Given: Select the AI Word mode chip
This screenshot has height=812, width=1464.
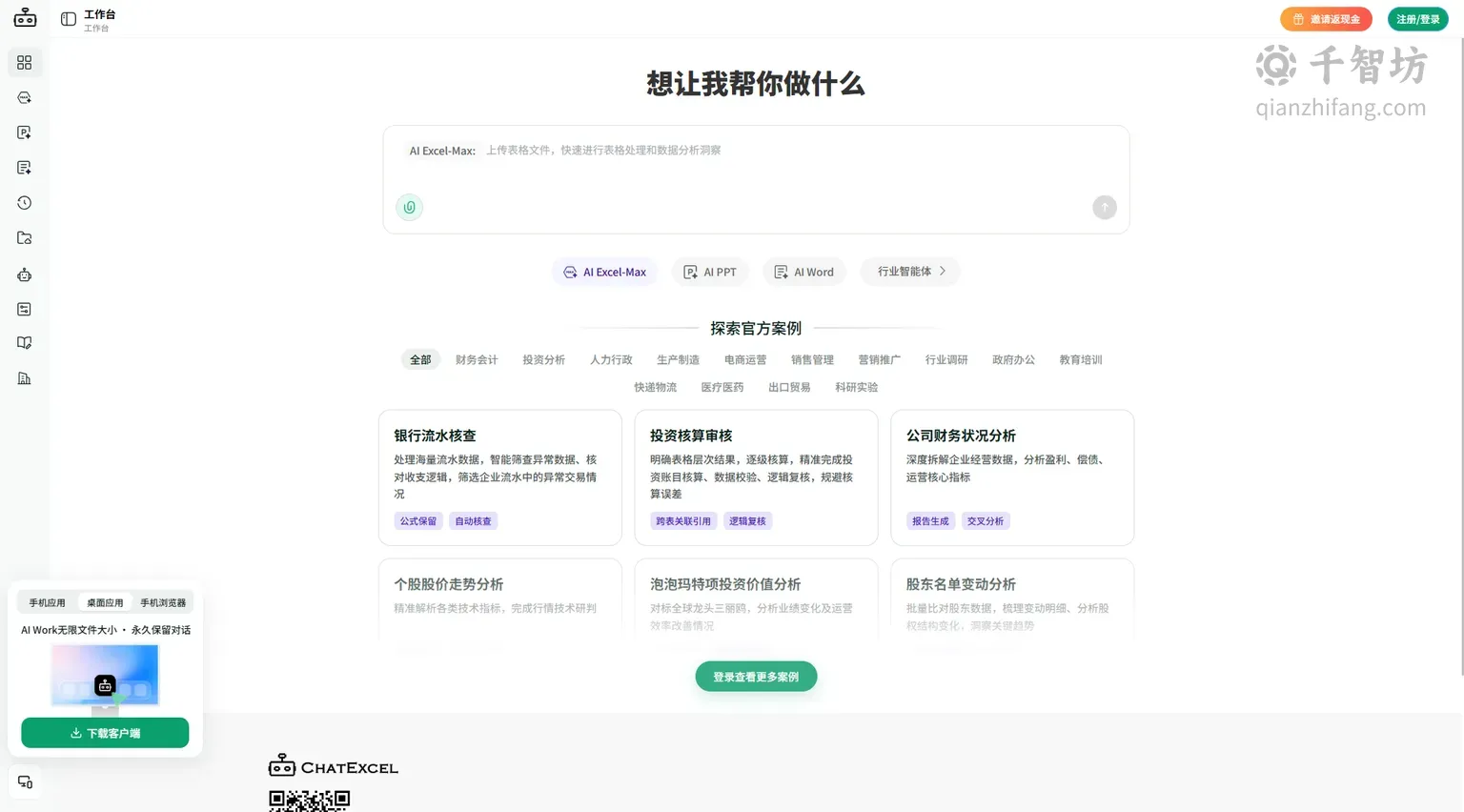Looking at the screenshot, I should [803, 272].
